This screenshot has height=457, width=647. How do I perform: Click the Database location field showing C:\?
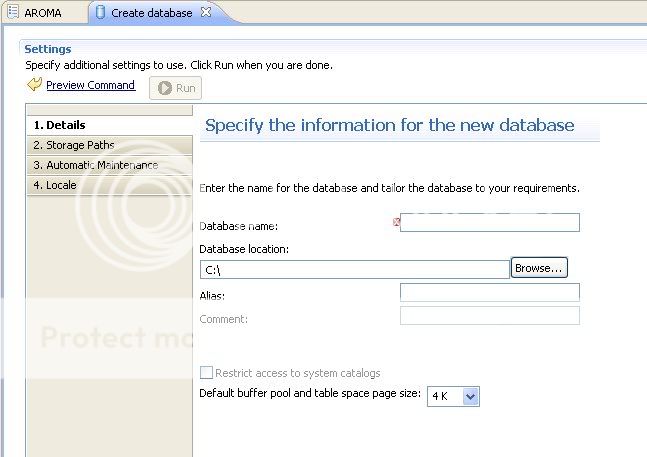click(x=355, y=269)
